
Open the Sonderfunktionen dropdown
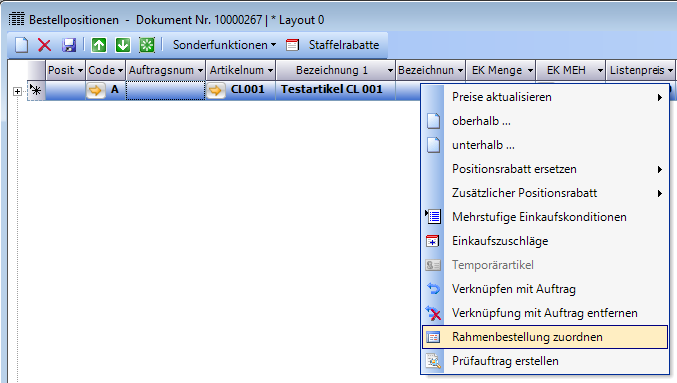point(225,45)
